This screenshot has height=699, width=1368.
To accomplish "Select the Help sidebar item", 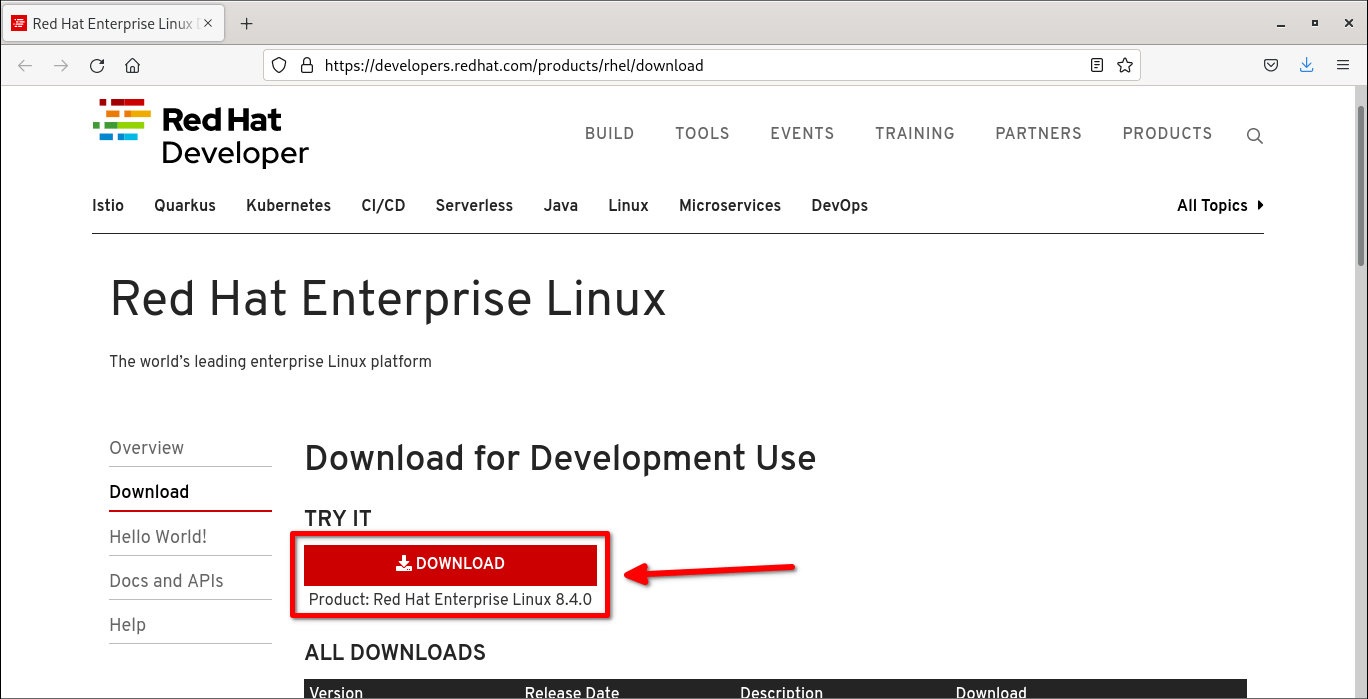I will tap(127, 625).
